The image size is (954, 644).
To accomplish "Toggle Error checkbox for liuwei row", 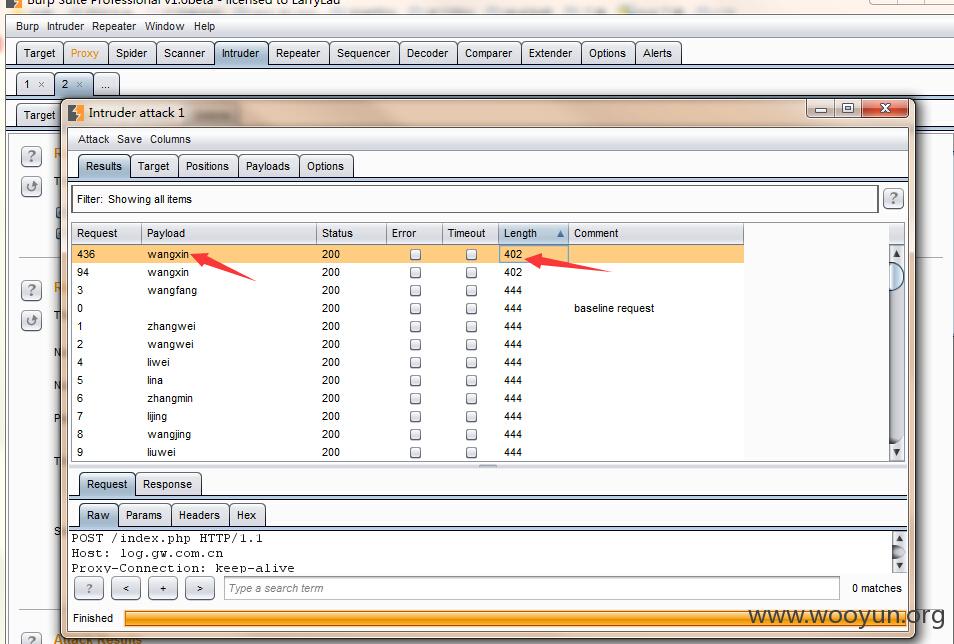I will [416, 452].
